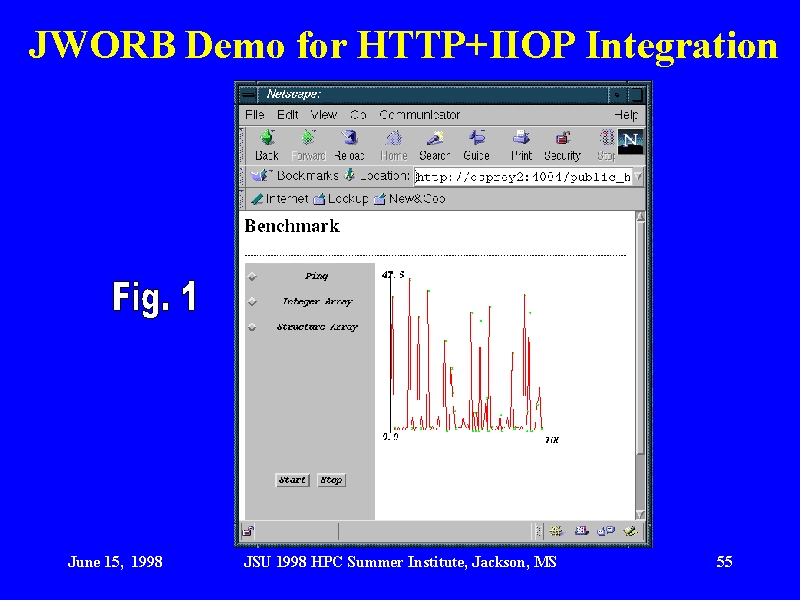Viewport: 800px width, 600px height.
Task: Open Composer from the component bar
Action: (631, 531)
